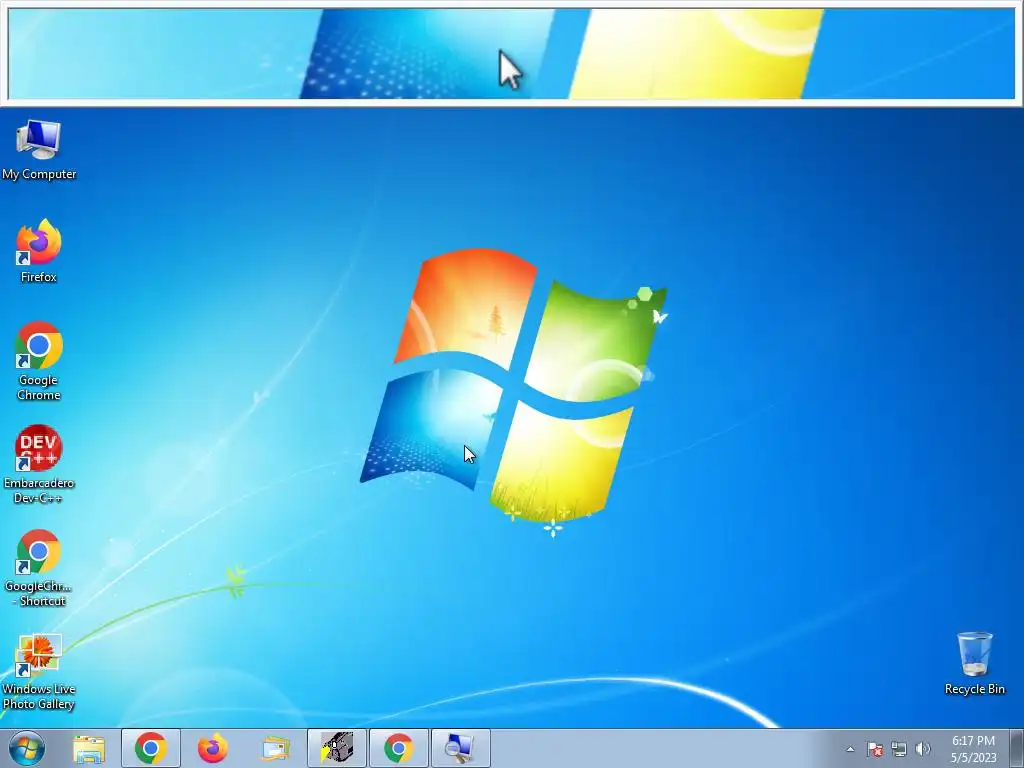Select the Firefox desktop shortcut
Viewport: 1024px width, 768px height.
point(39,251)
